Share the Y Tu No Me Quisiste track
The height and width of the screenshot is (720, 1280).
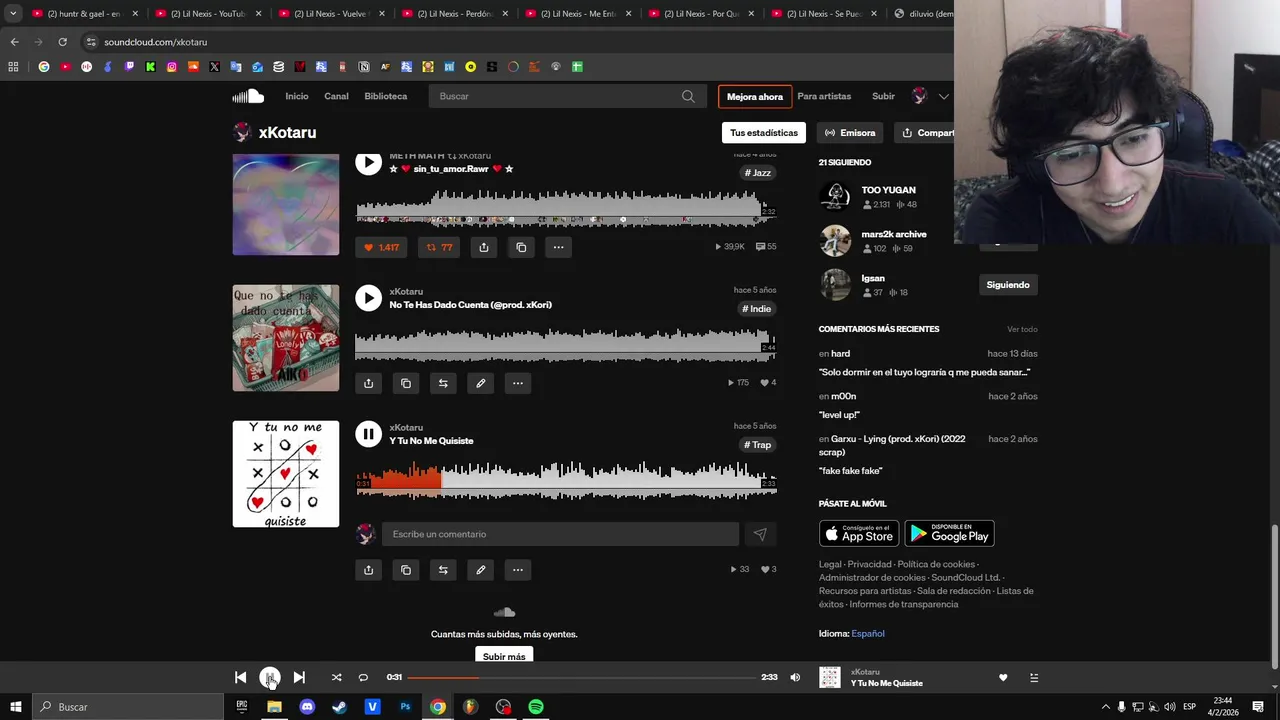(x=368, y=570)
